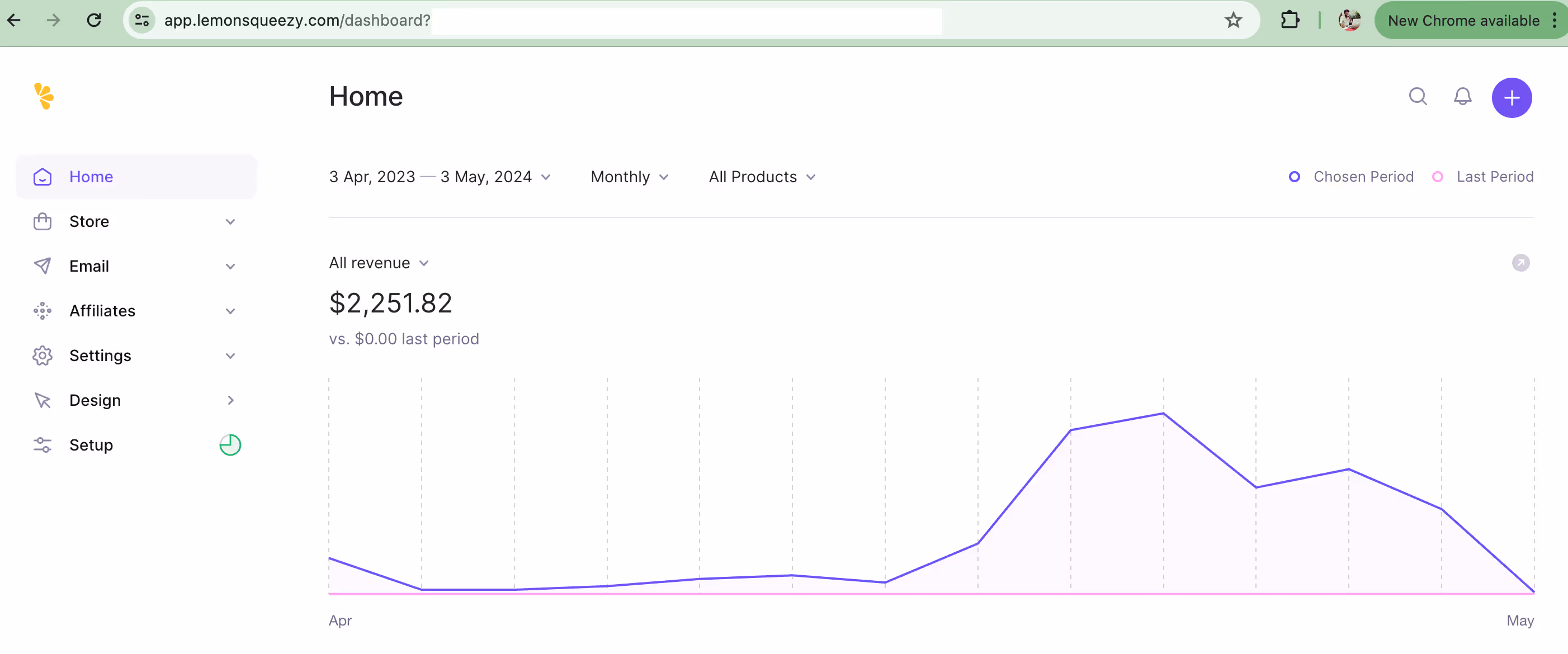Click the Lemon Squeezy logo icon
The width and height of the screenshot is (1568, 654).
(44, 96)
